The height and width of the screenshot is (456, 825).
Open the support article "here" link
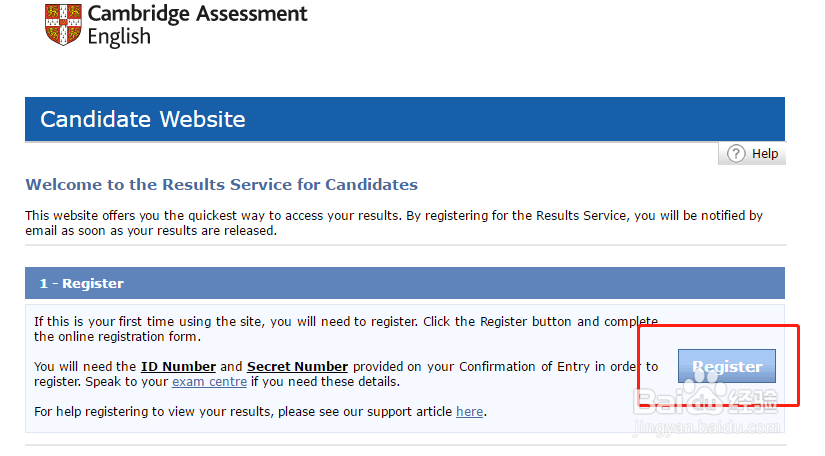[470, 411]
